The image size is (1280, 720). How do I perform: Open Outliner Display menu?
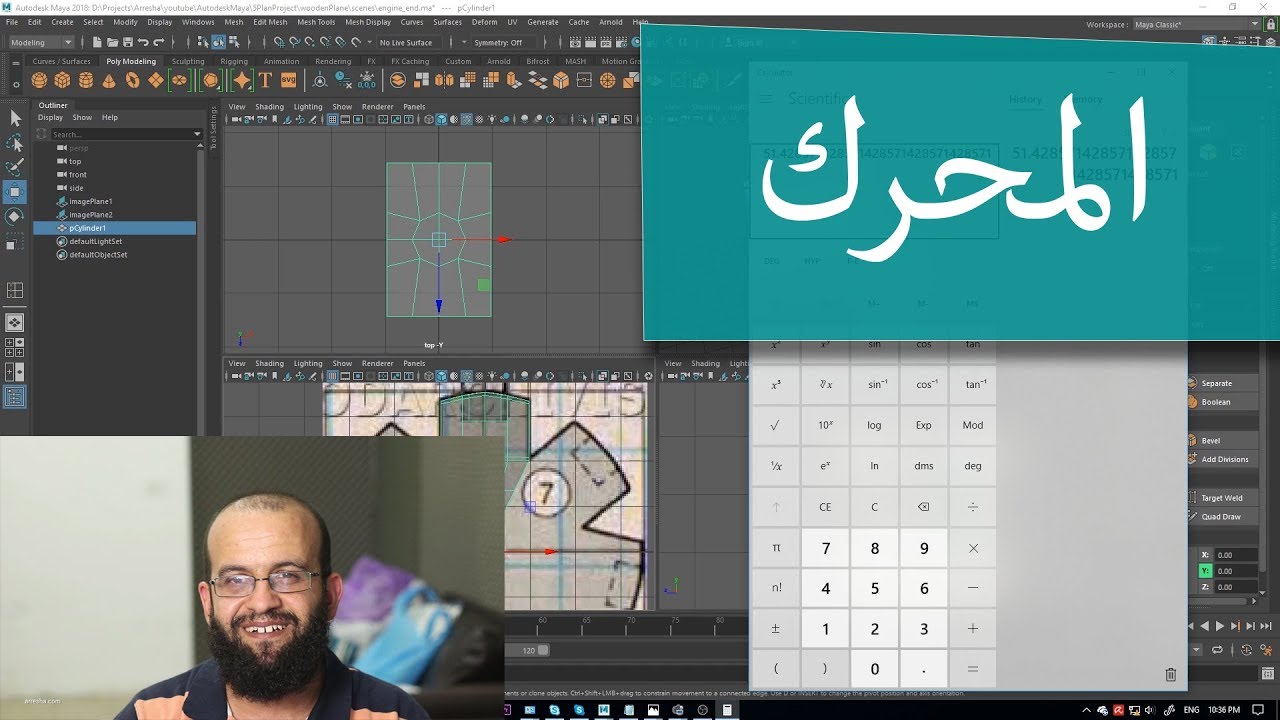pos(50,117)
